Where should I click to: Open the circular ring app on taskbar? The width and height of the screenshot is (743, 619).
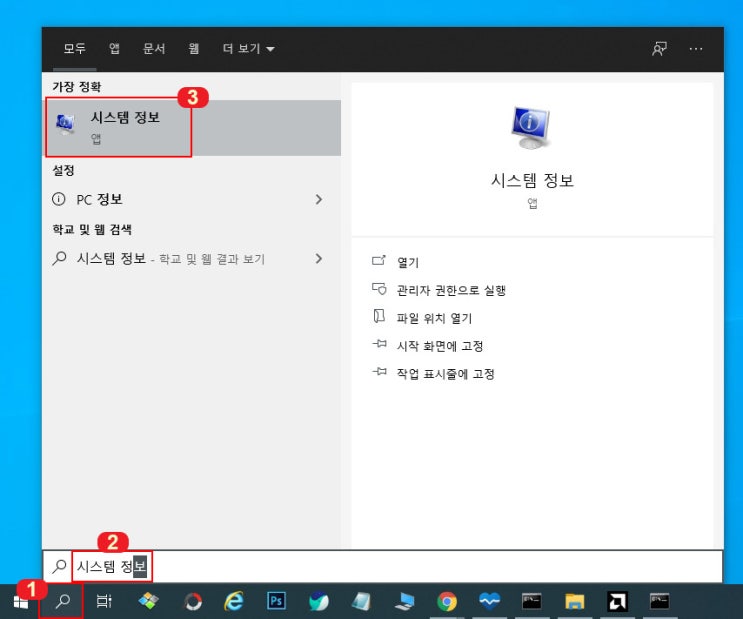(x=193, y=601)
